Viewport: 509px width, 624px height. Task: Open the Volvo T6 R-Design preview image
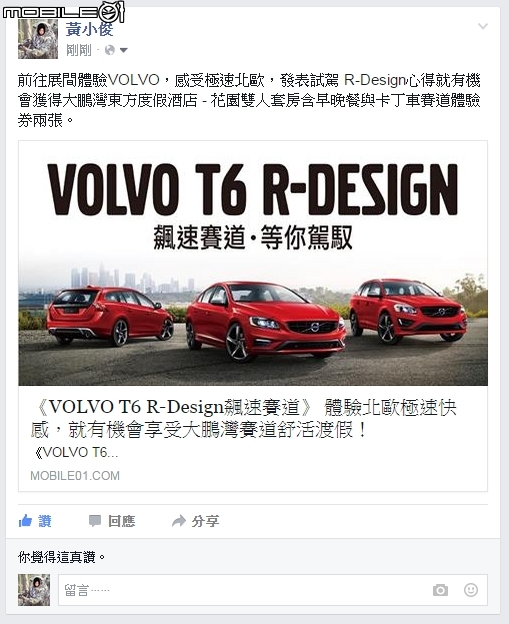pyautogui.click(x=253, y=263)
